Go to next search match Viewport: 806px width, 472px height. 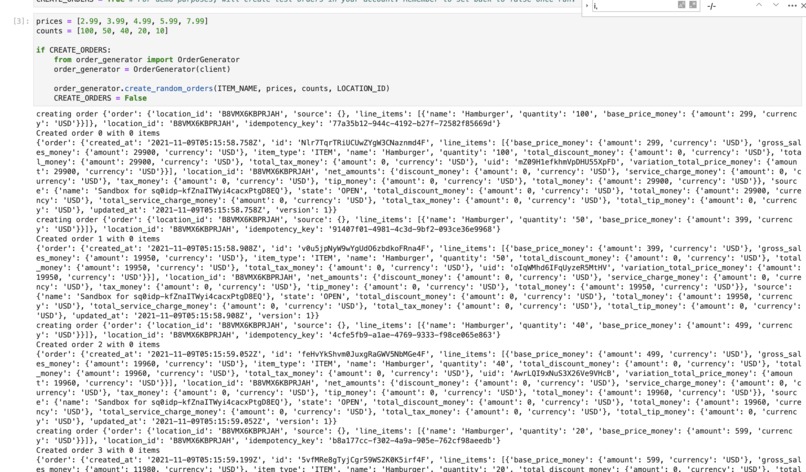coord(776,5)
